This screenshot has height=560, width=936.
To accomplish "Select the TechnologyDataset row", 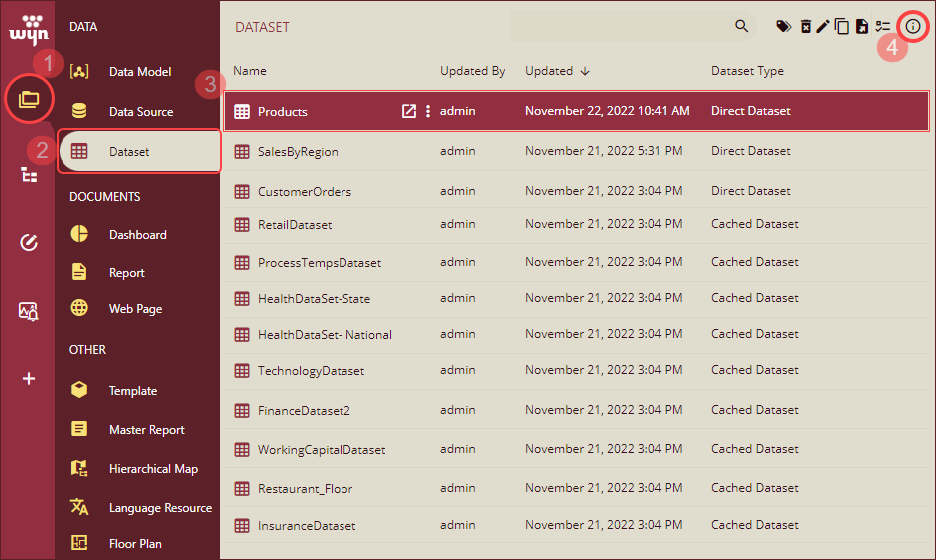I will point(577,371).
